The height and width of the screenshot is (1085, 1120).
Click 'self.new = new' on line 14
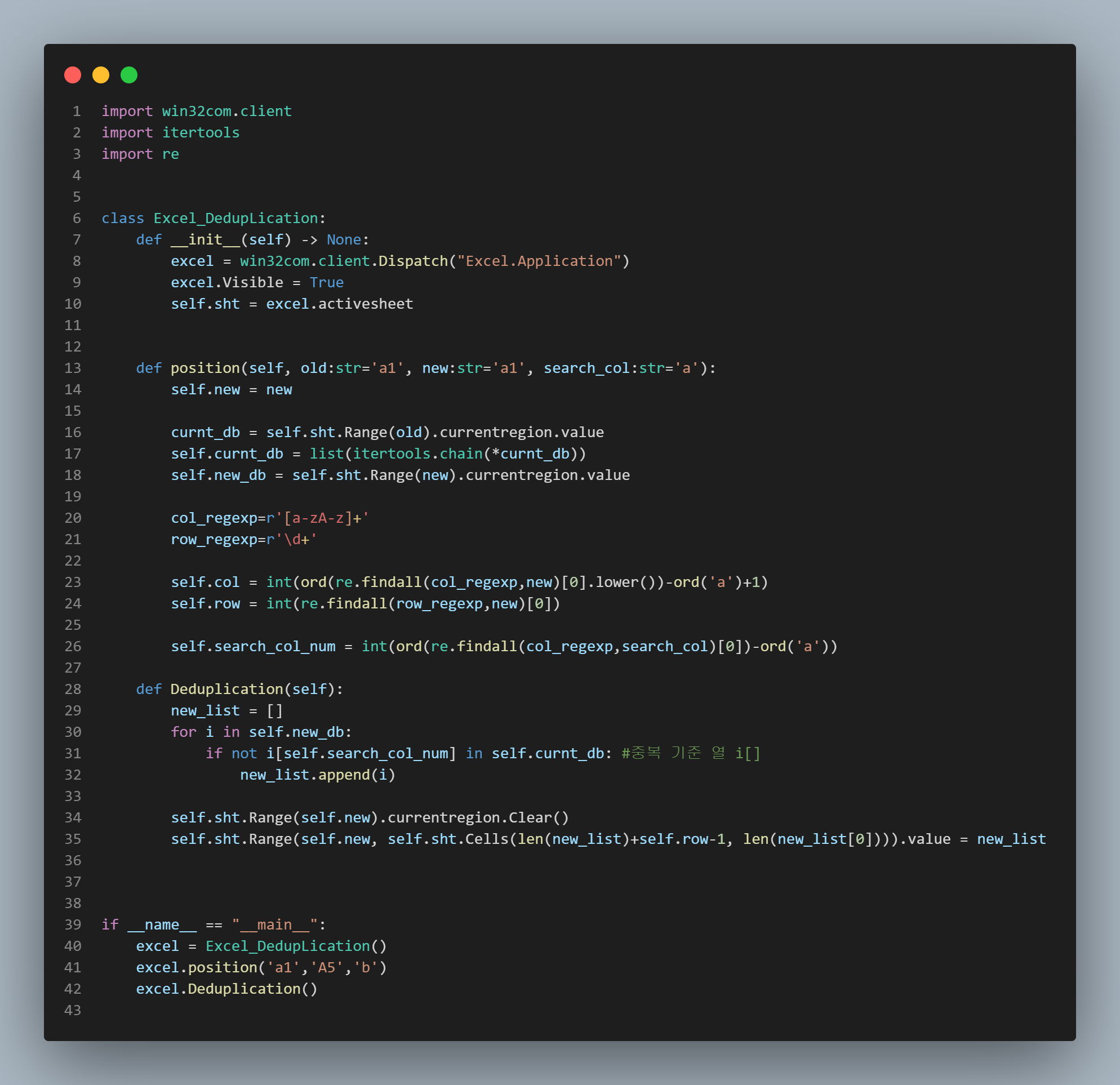coord(232,390)
